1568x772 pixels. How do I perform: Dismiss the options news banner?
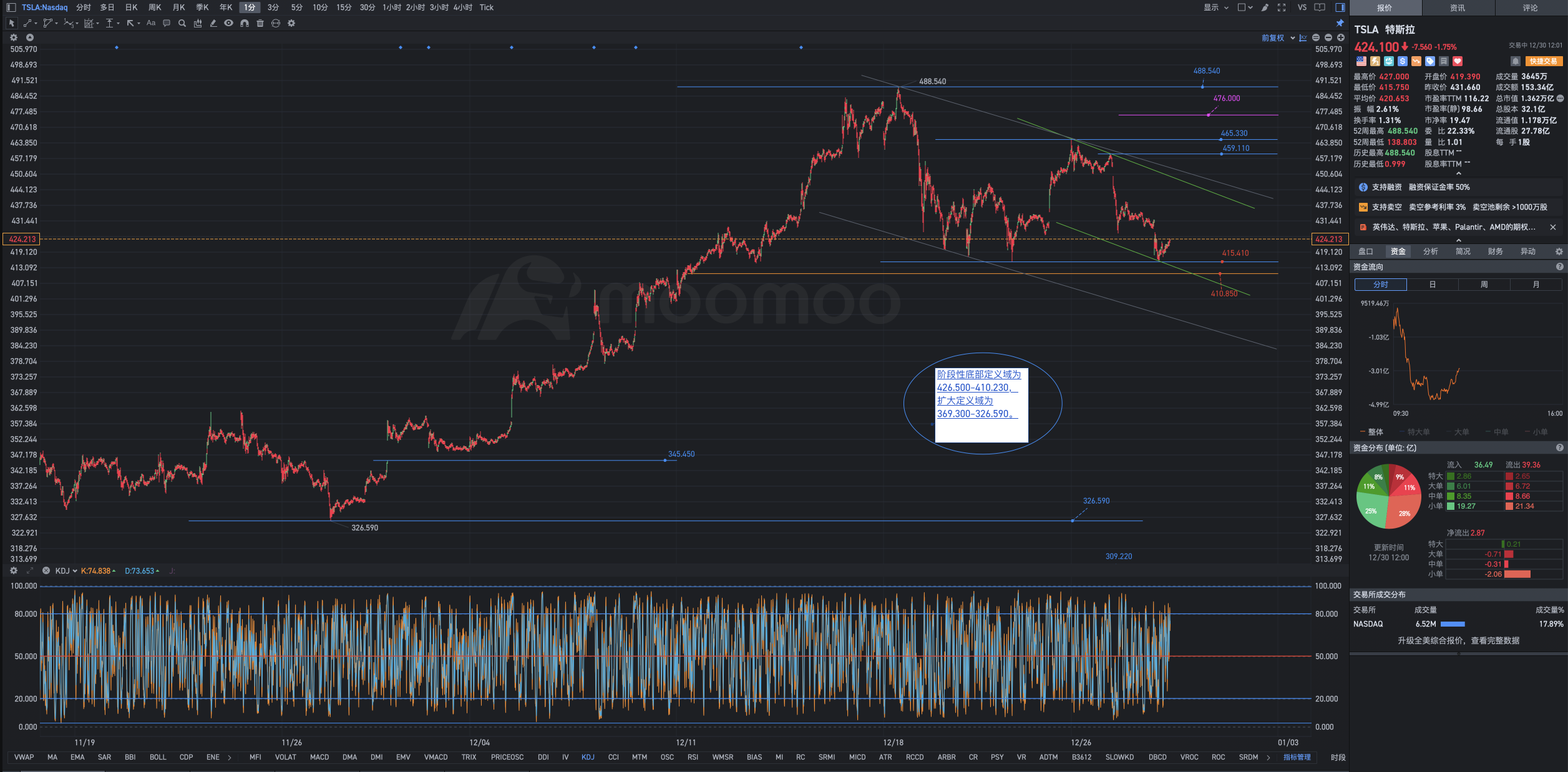click(1553, 227)
